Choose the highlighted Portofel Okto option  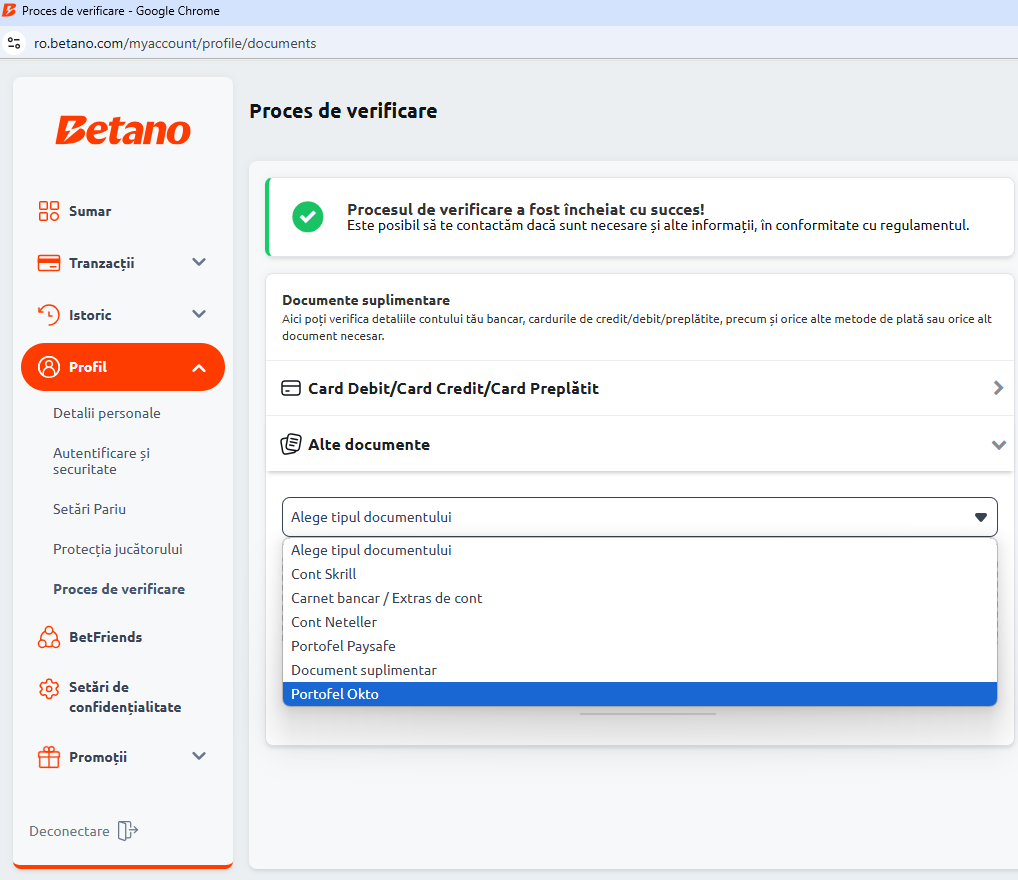coord(639,694)
